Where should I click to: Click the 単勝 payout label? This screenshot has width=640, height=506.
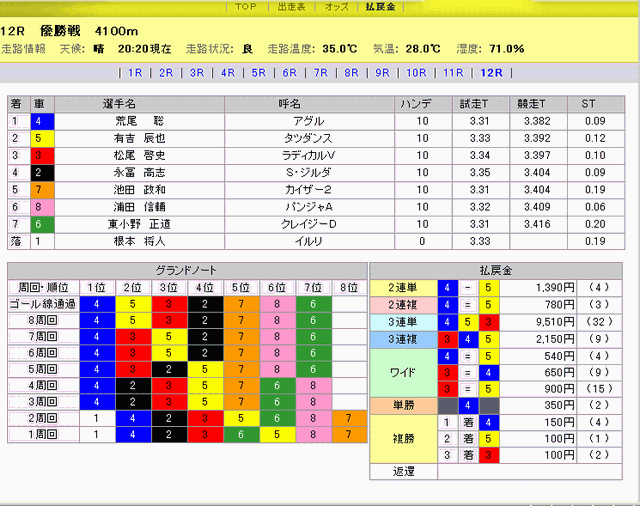pyautogui.click(x=403, y=405)
